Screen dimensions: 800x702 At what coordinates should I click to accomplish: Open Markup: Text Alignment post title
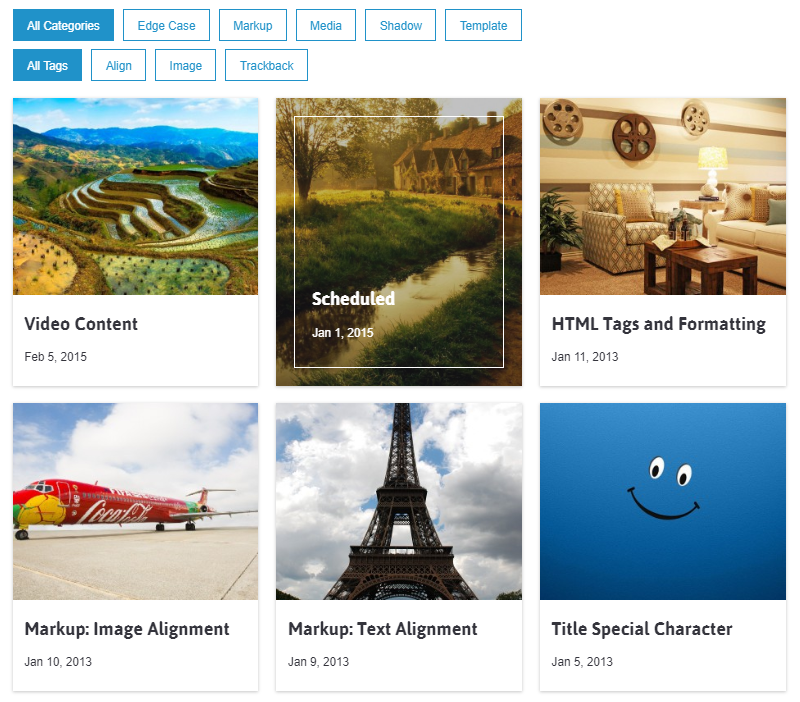point(383,629)
